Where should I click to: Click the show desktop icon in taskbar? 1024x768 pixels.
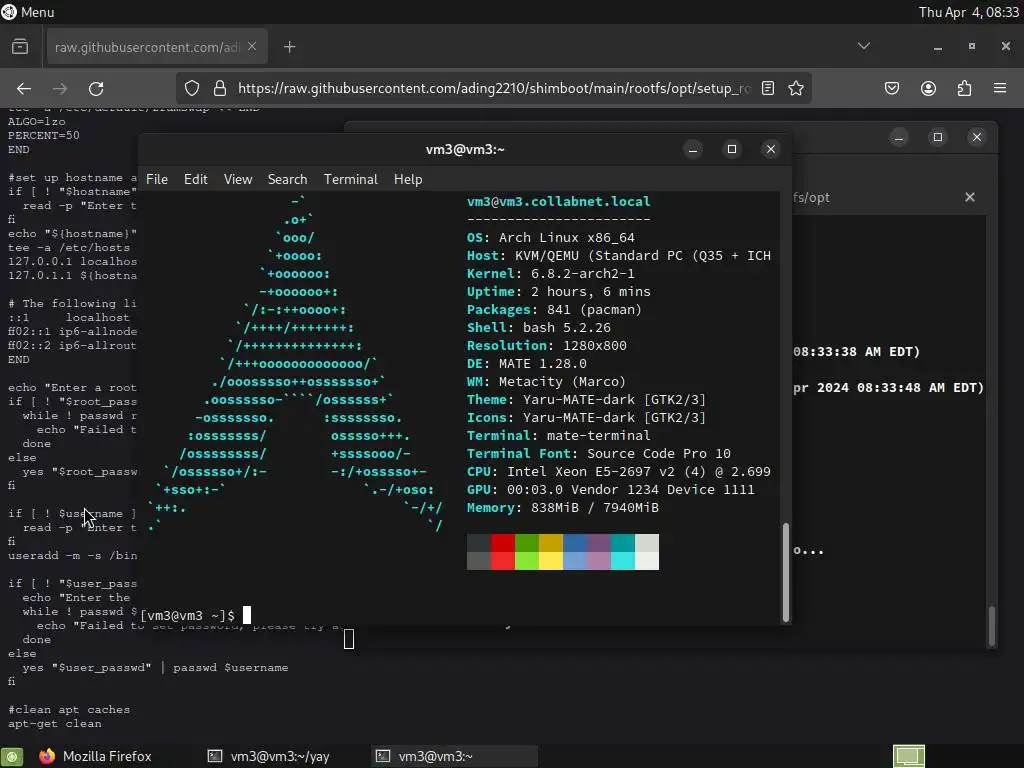[x=12, y=756]
